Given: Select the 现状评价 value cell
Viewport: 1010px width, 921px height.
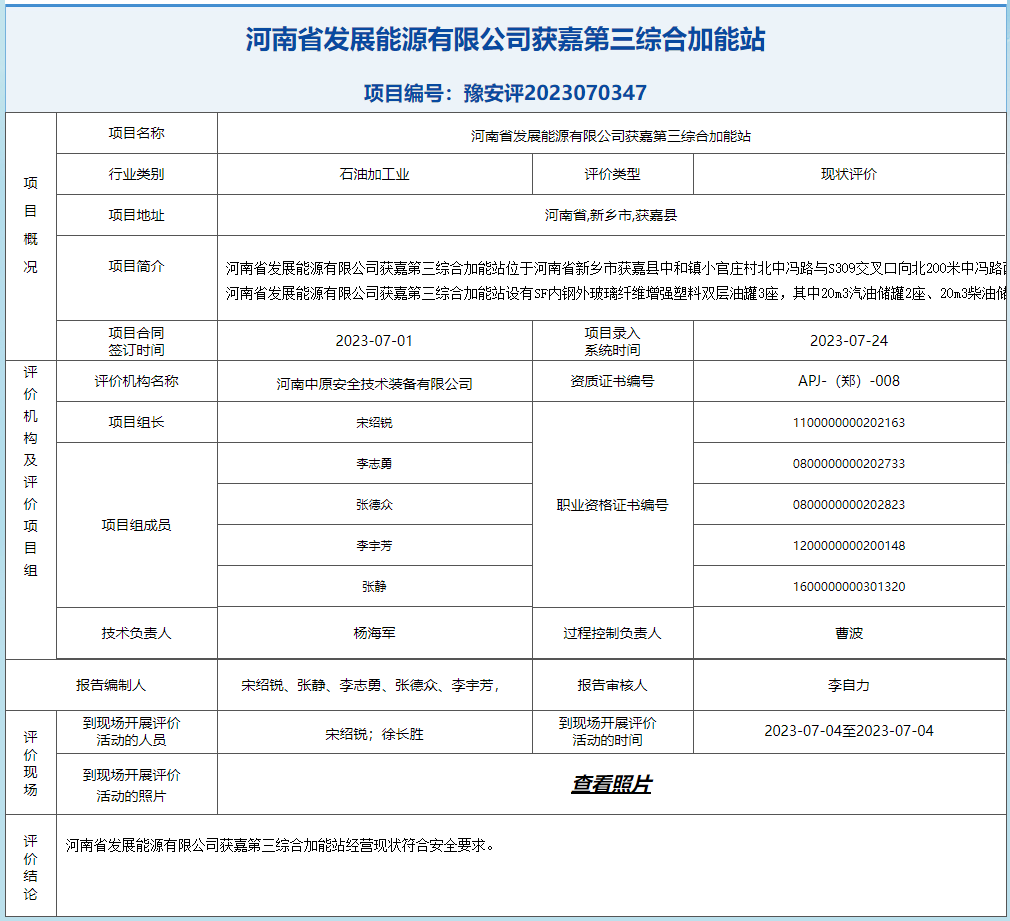Looking at the screenshot, I should [849, 175].
